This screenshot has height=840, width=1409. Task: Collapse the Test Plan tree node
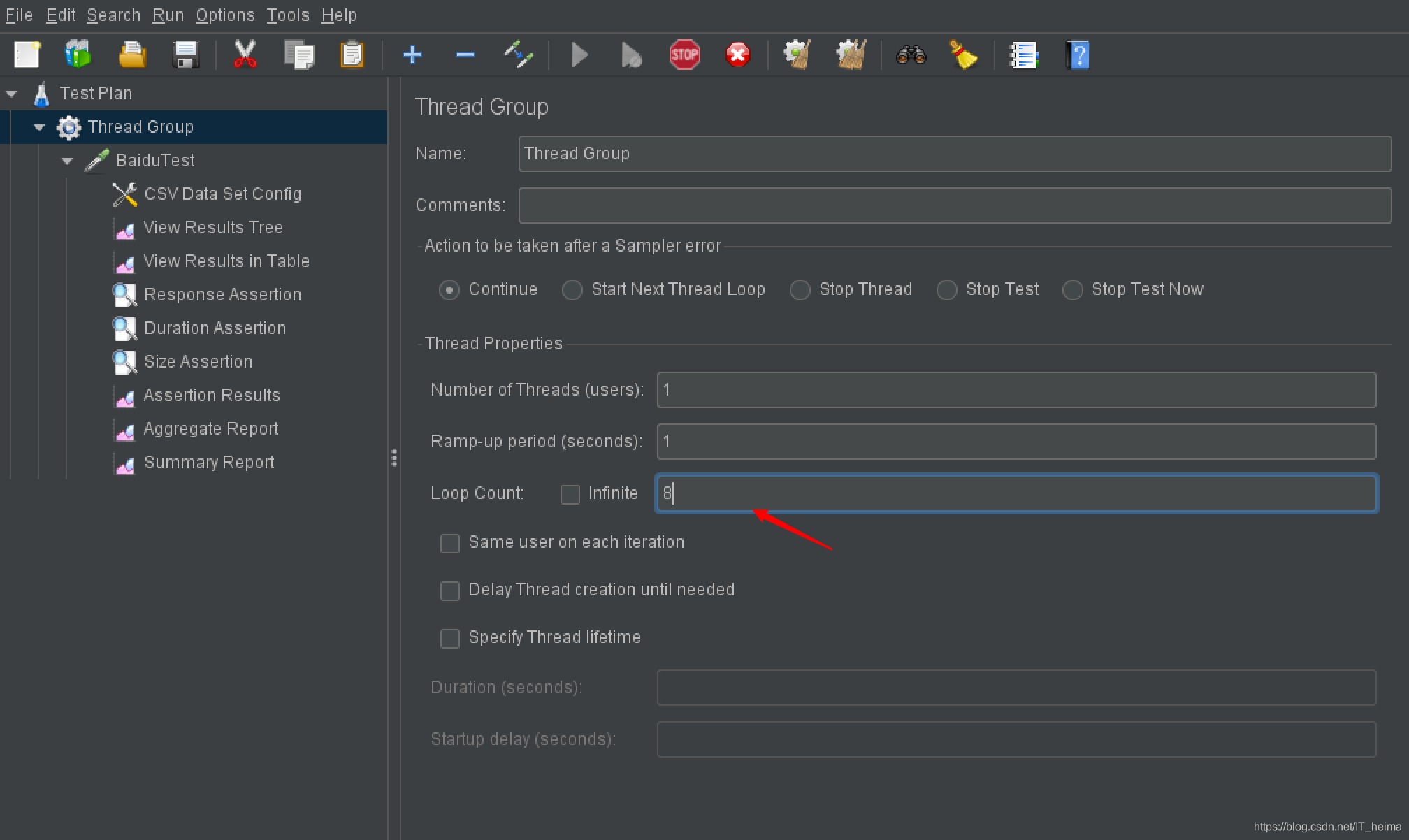pyautogui.click(x=12, y=94)
